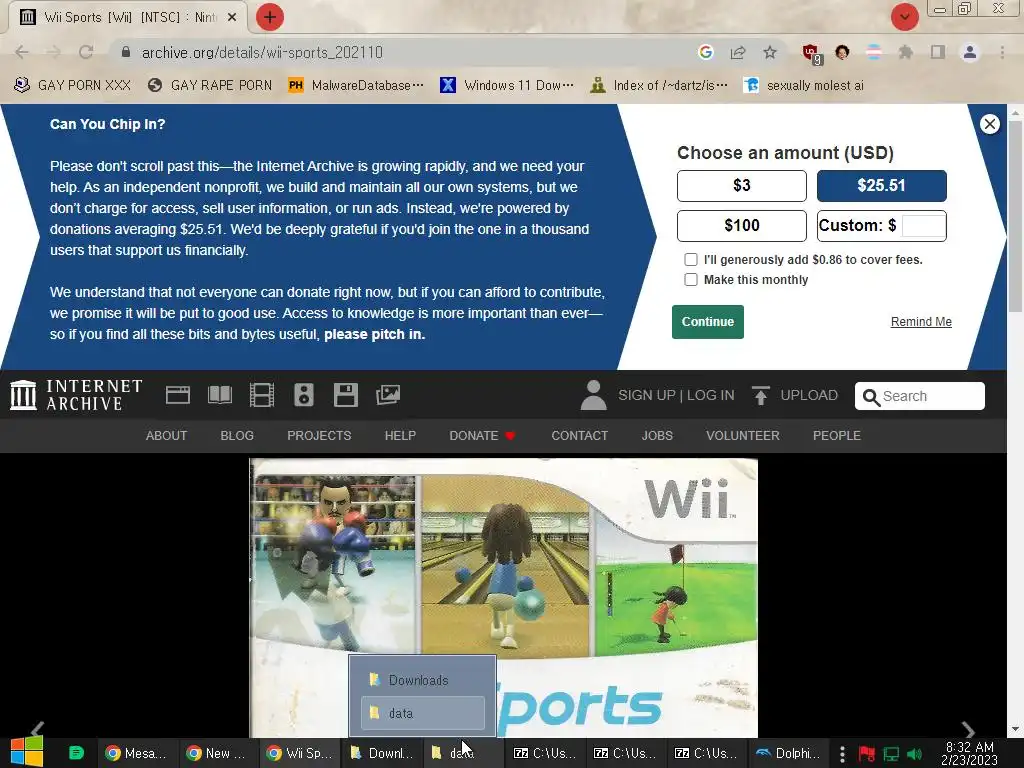Go to previous image with left chevron
This screenshot has width=1024, height=768.
coord(38,729)
